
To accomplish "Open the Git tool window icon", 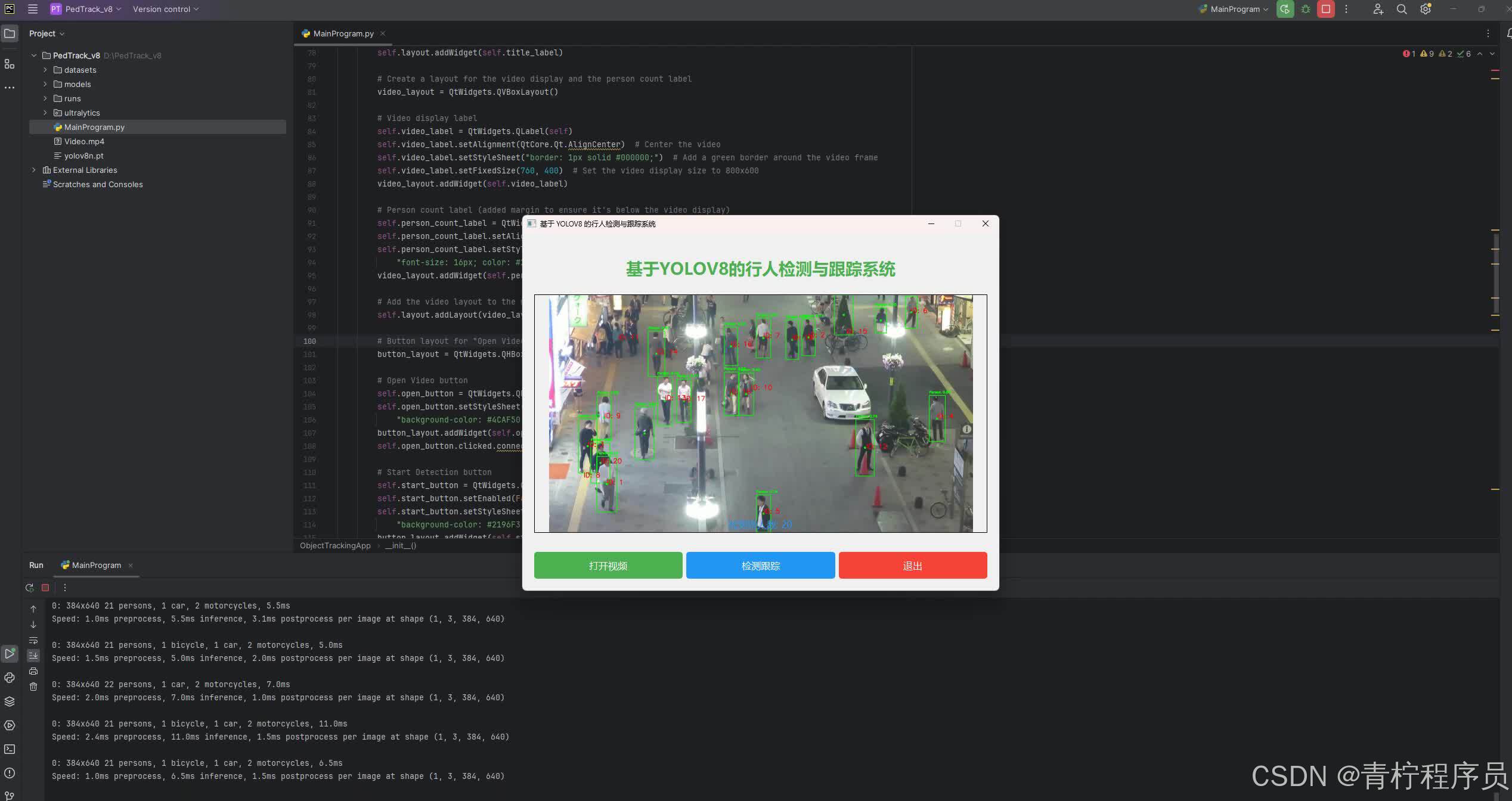I will [x=10, y=795].
